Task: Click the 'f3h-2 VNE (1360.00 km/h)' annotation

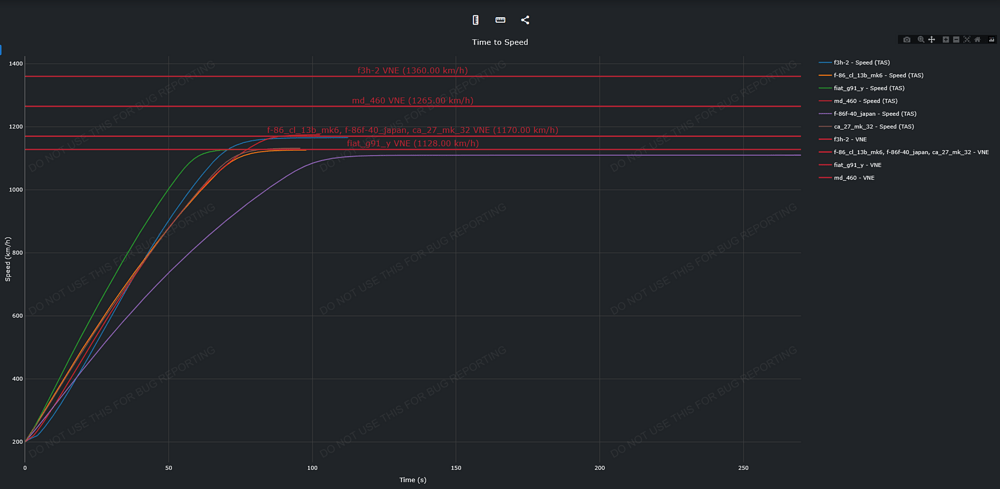Action: [x=413, y=70]
